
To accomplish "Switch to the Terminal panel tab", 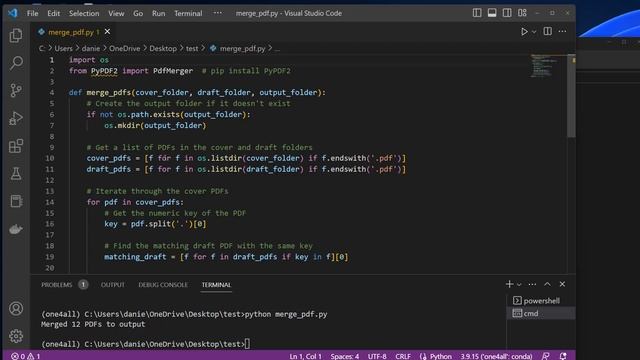I will coord(216,284).
